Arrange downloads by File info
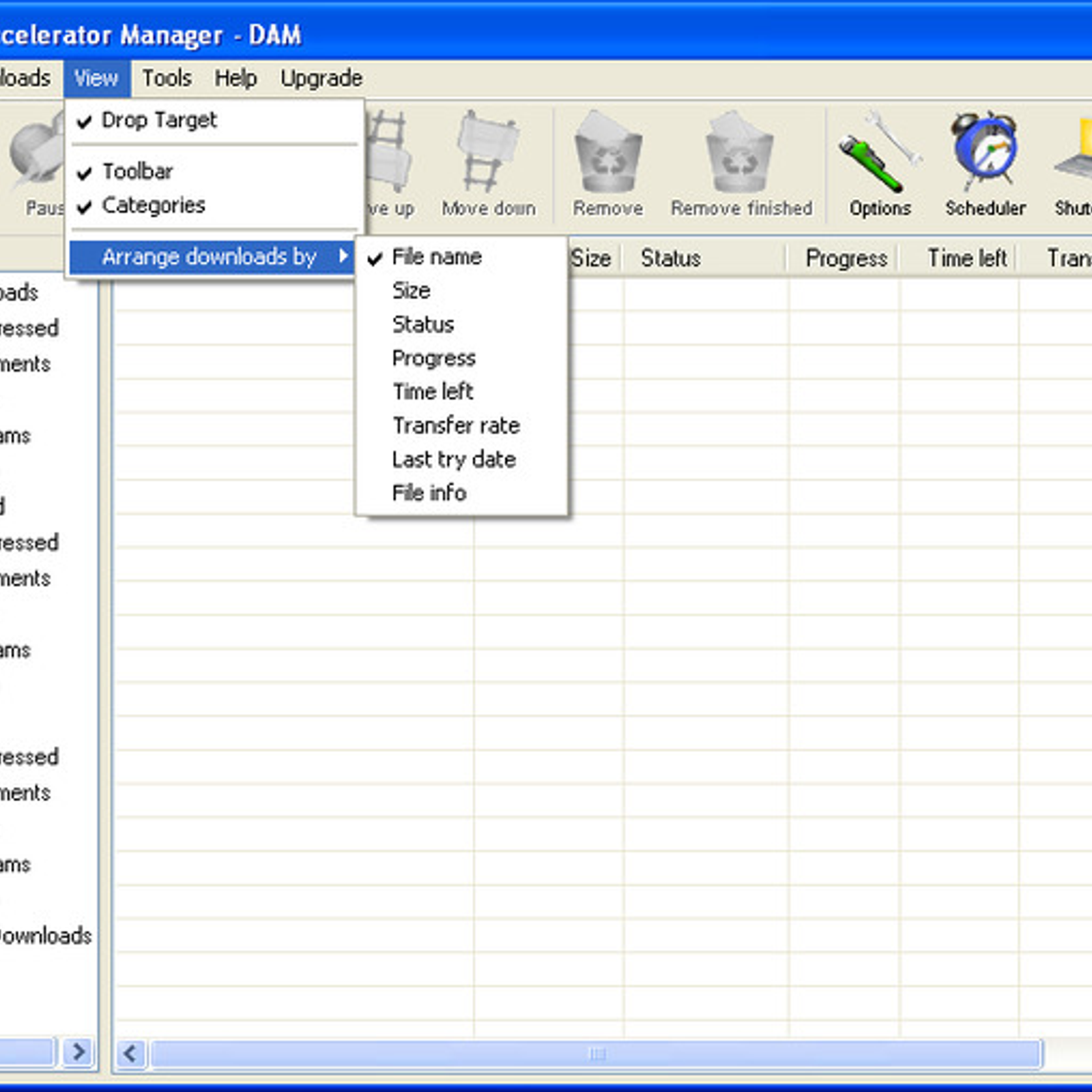1092x1092 pixels. click(x=462, y=493)
